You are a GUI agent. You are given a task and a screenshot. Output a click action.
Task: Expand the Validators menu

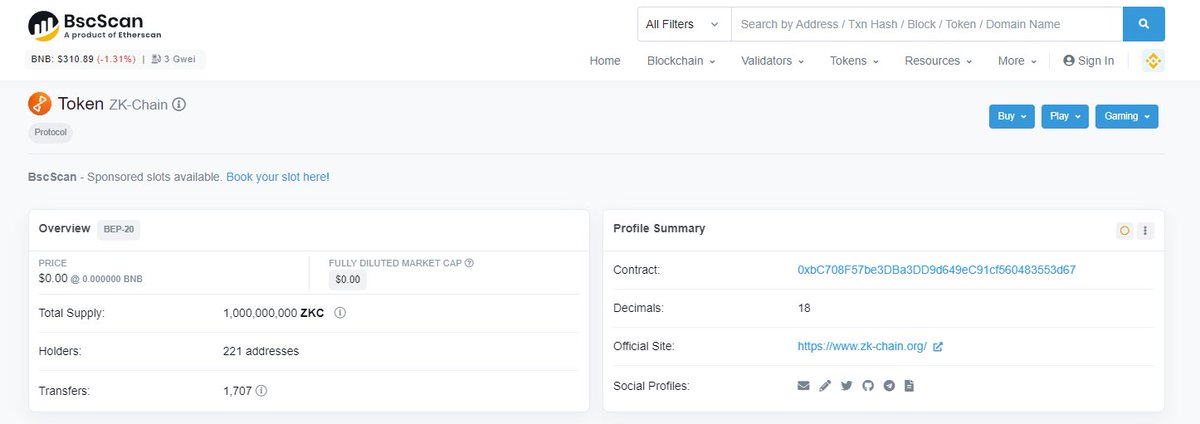(x=773, y=61)
